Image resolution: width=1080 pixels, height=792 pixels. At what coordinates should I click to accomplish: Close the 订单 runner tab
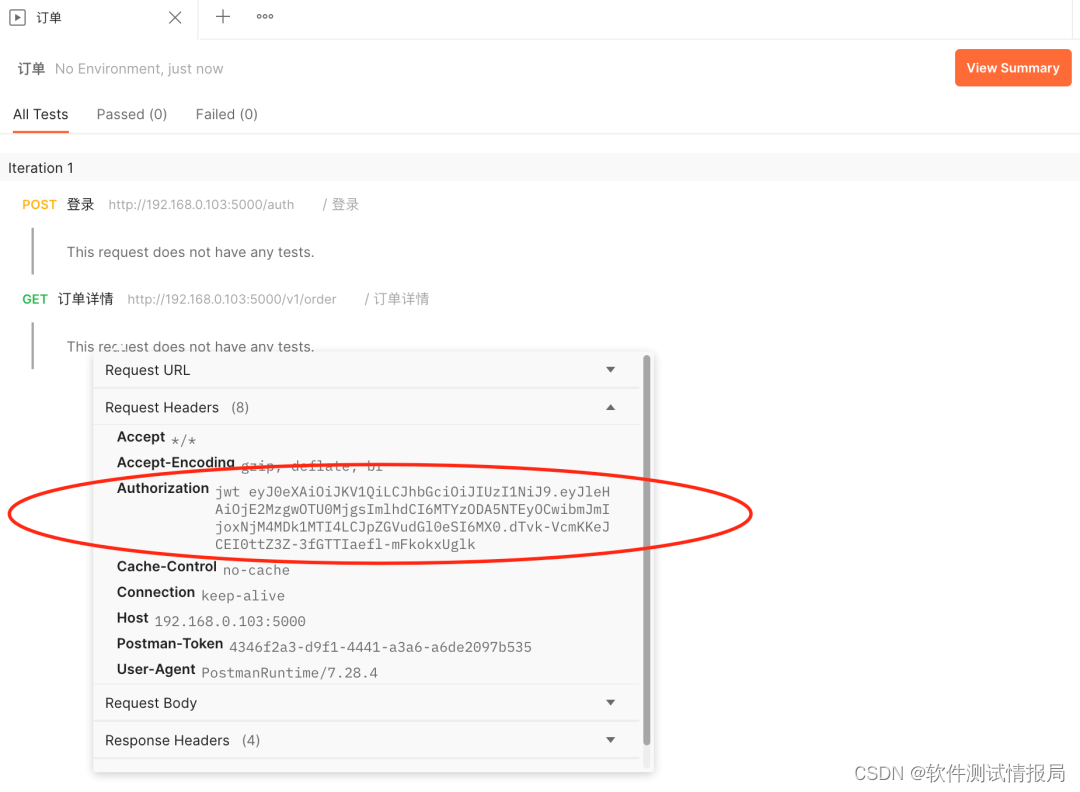point(175,17)
